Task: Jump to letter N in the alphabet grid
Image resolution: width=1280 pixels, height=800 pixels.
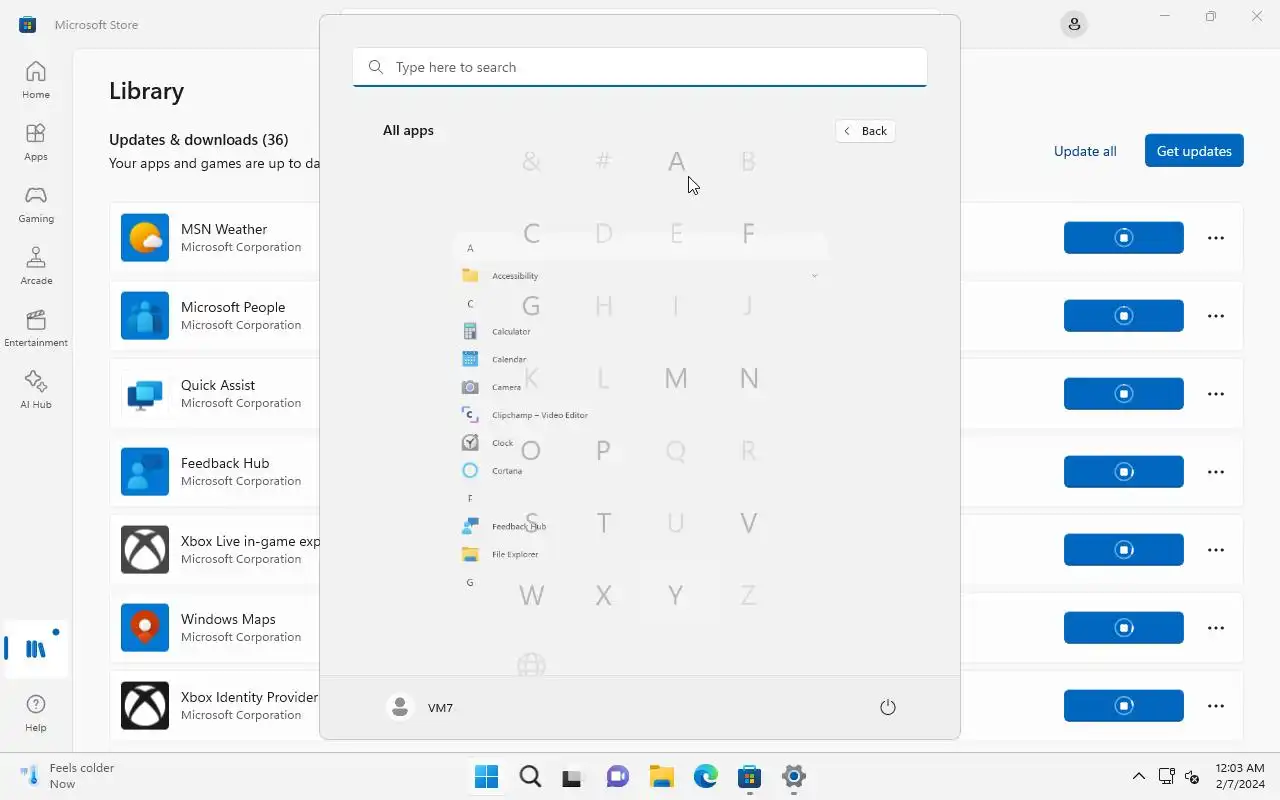Action: [x=748, y=378]
